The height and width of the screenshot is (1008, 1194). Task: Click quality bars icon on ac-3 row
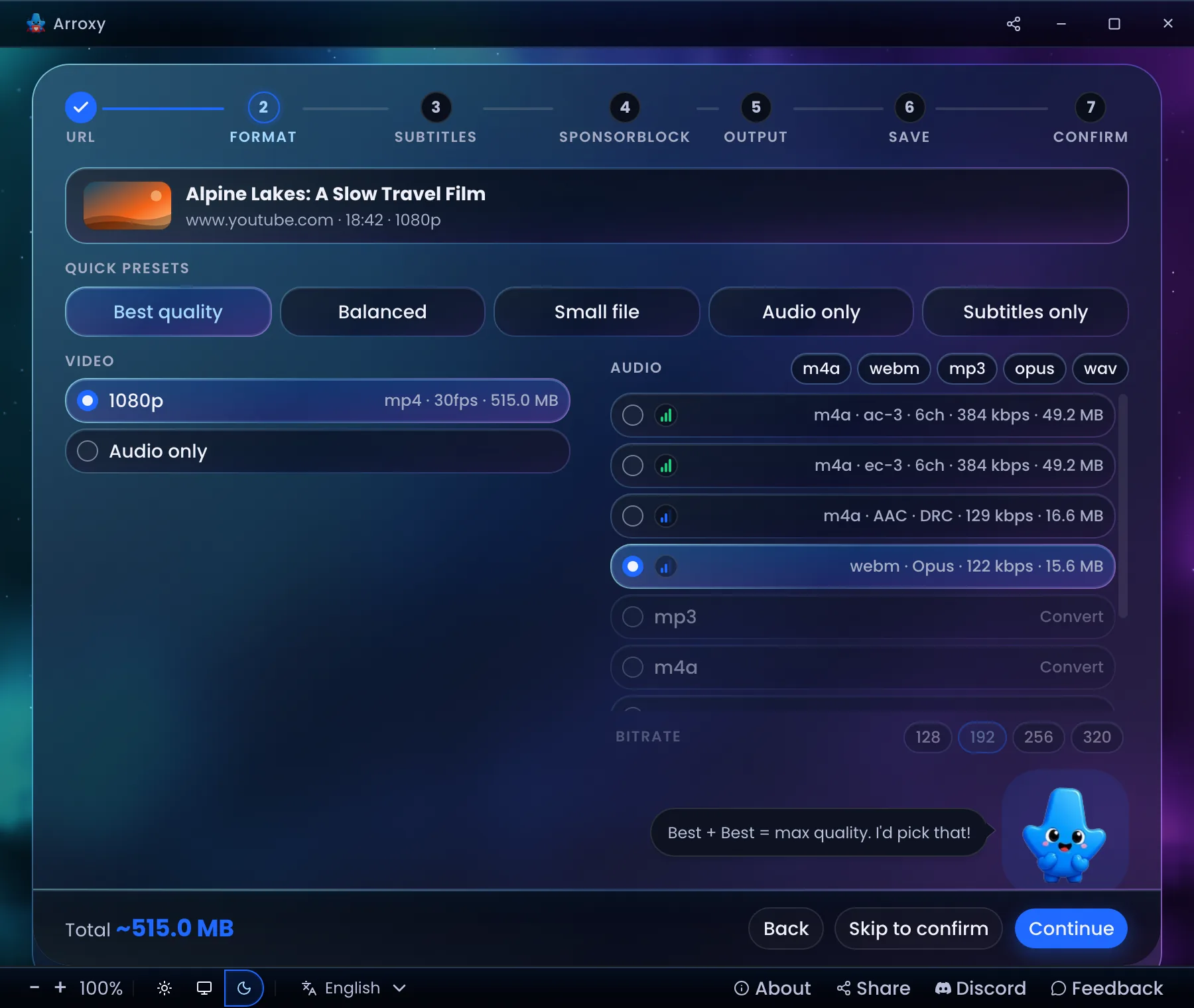pyautogui.click(x=666, y=415)
